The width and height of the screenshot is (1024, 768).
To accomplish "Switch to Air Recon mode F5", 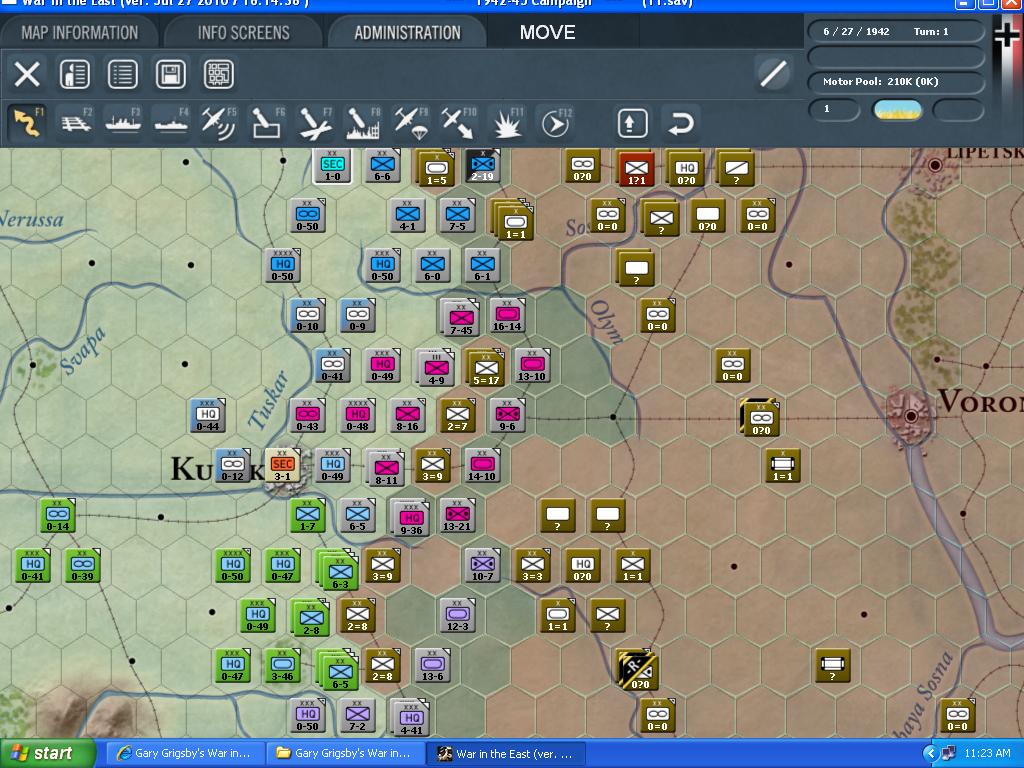I will coord(219,123).
